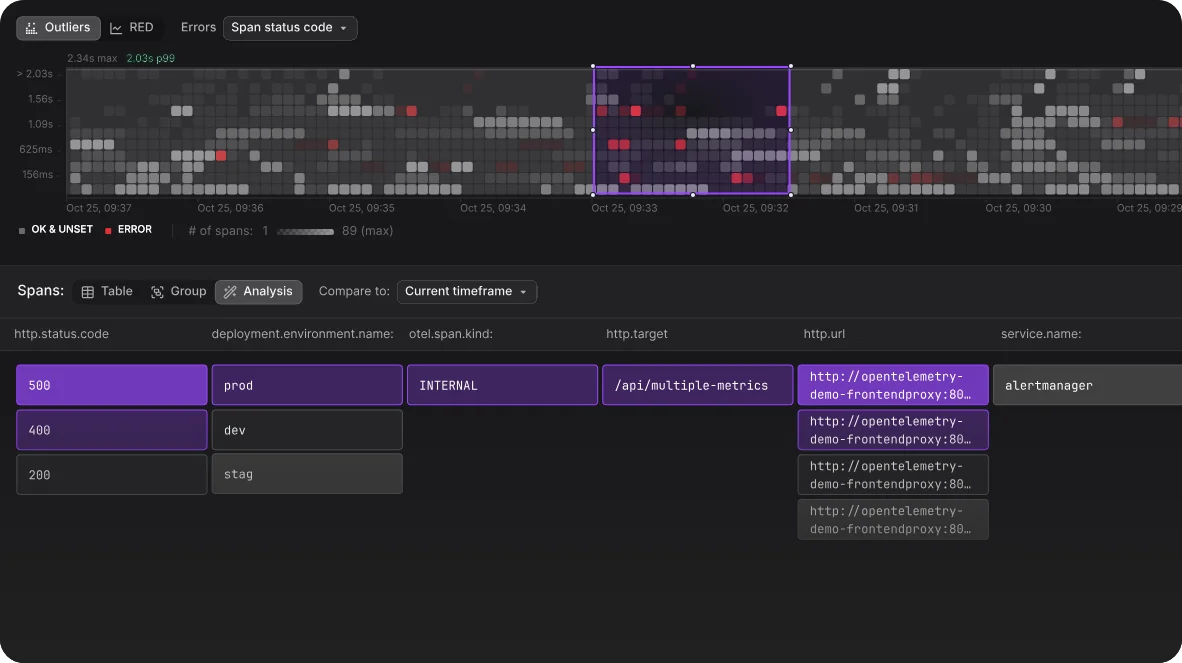The height and width of the screenshot is (663, 1182).
Task: Select the dev environment value
Action: (307, 430)
